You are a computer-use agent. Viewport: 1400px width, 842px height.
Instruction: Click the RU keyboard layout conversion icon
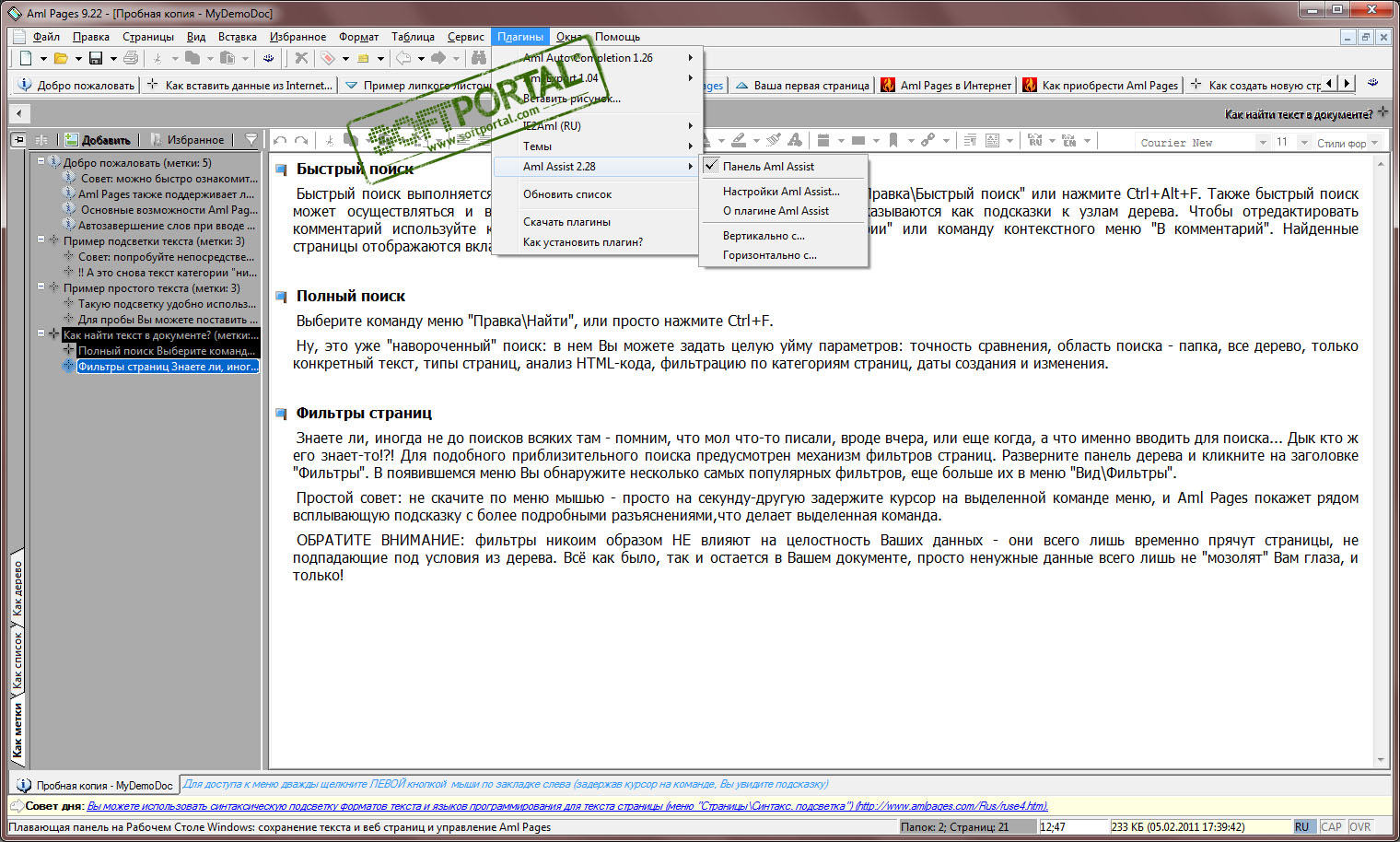(1035, 141)
